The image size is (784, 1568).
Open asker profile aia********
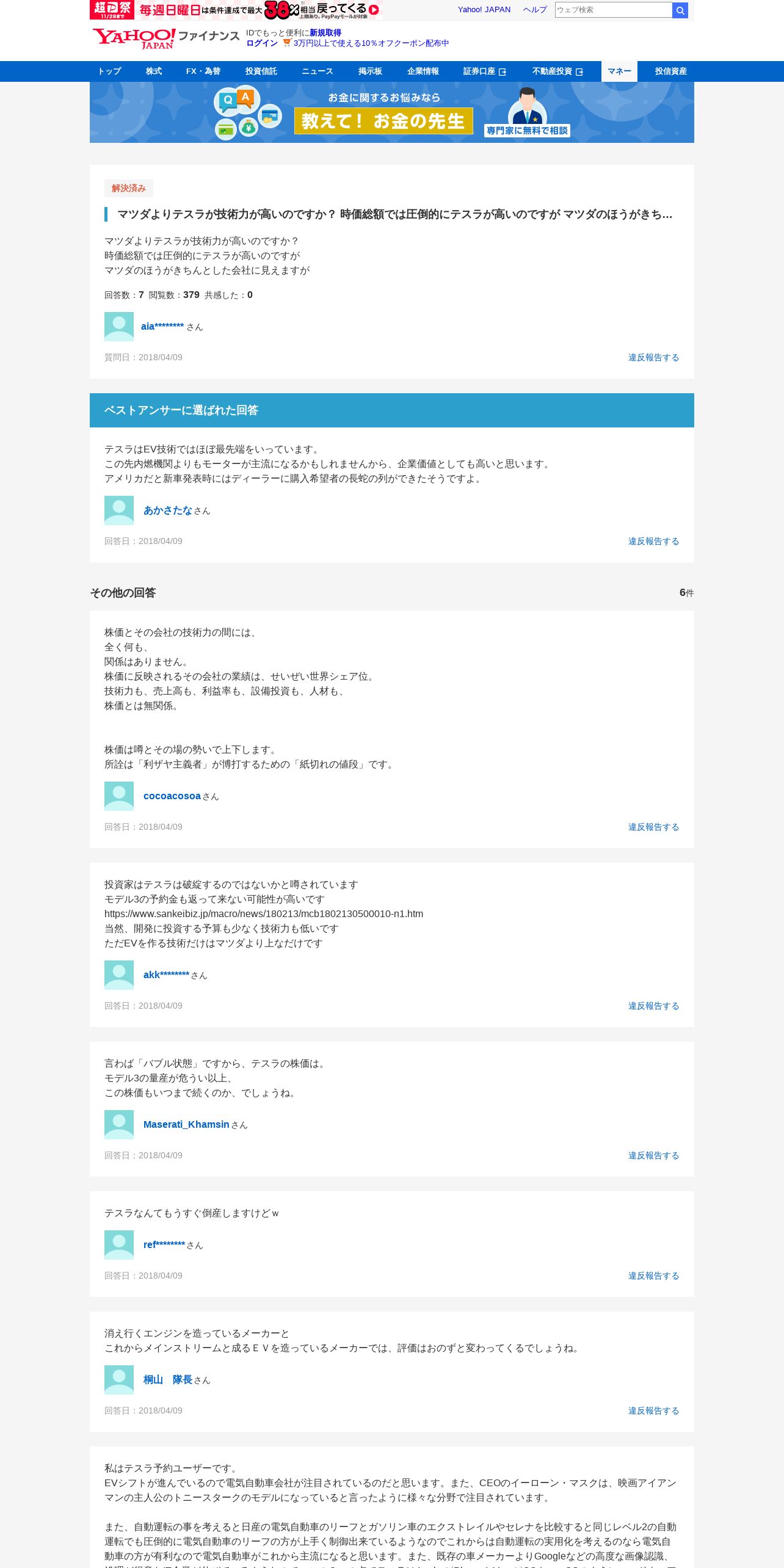point(162,327)
